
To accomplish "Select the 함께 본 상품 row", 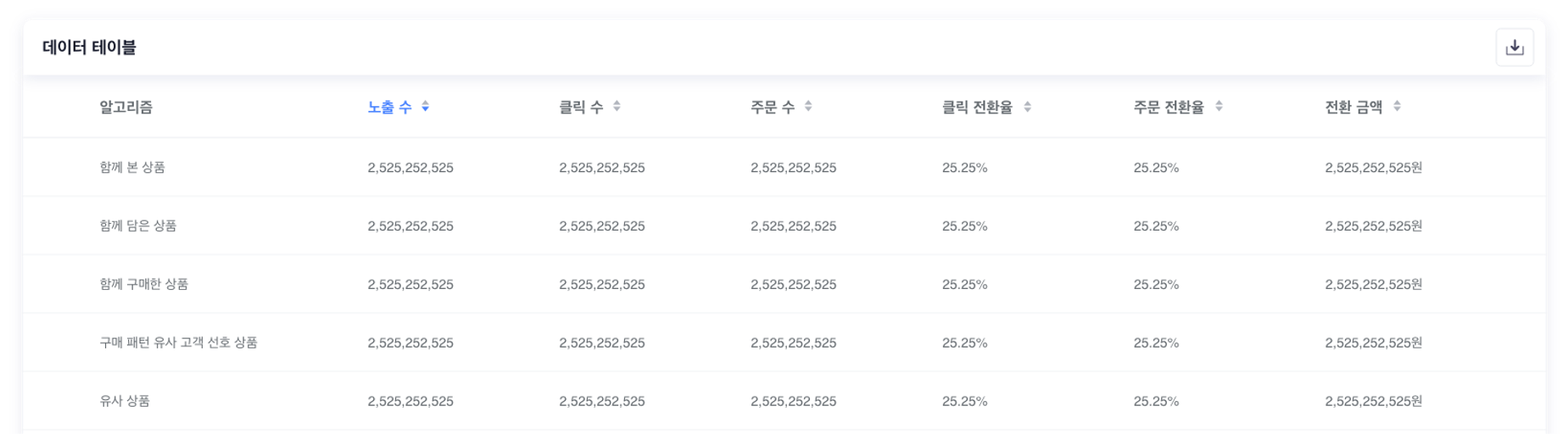I will pos(132,168).
